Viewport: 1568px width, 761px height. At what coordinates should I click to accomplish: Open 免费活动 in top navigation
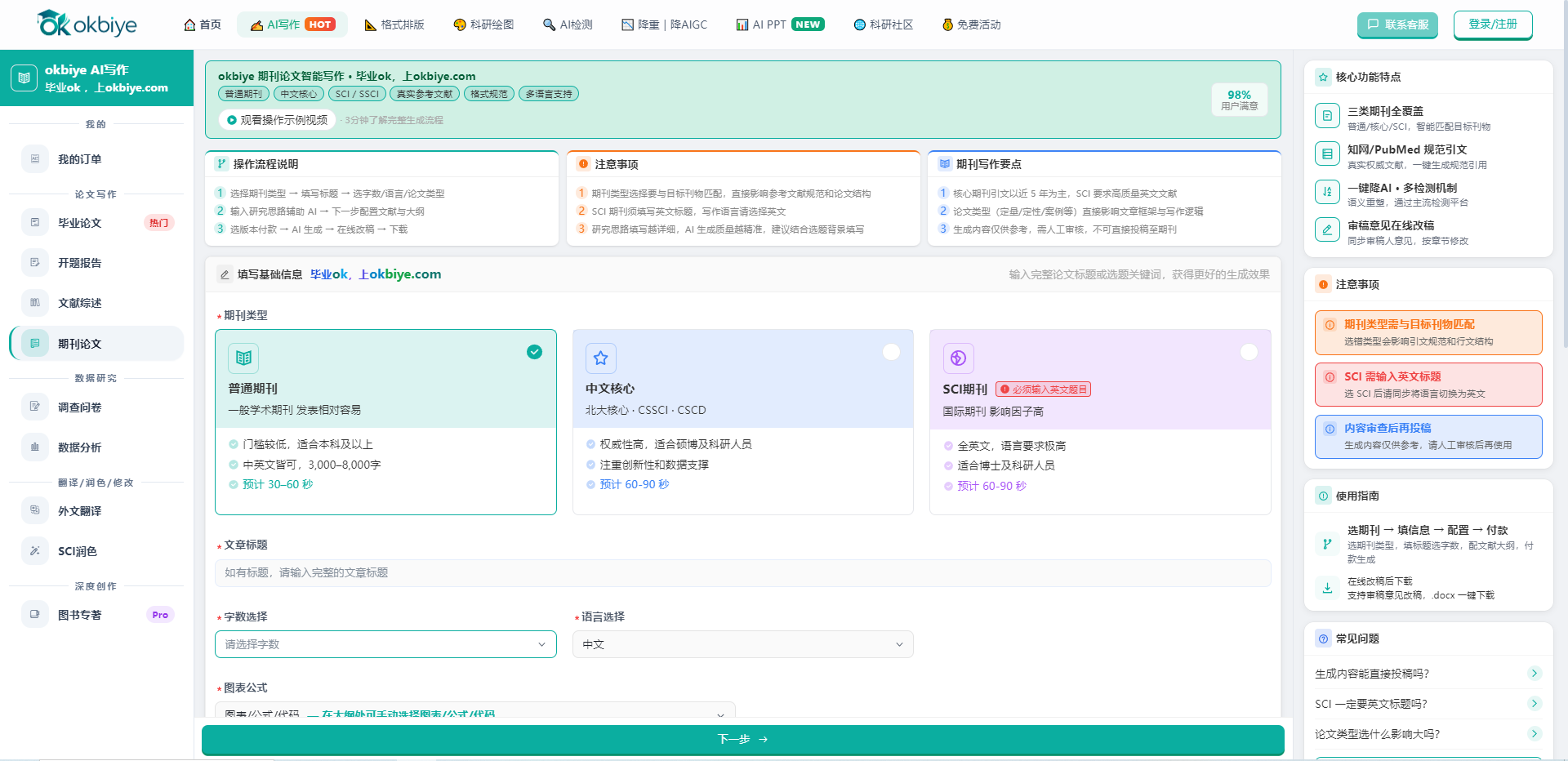972,24
